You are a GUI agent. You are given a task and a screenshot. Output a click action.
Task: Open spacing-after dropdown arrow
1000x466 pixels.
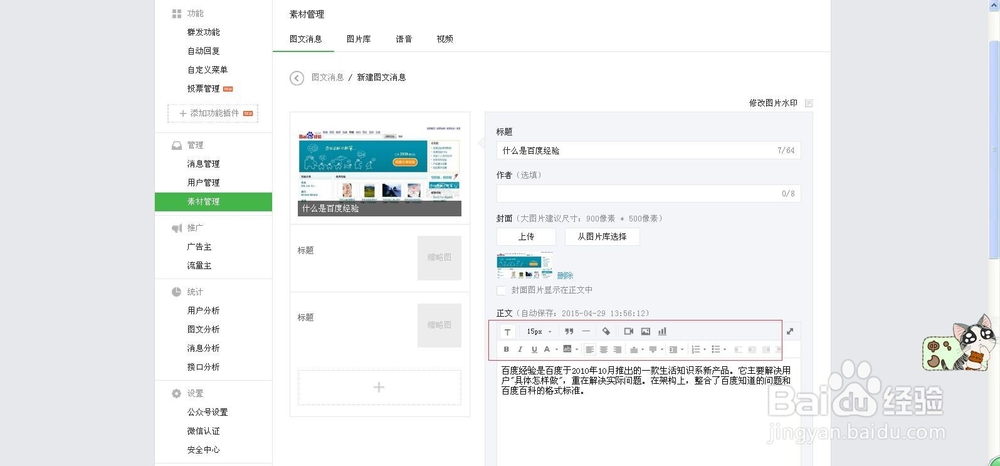pyautogui.click(x=662, y=349)
